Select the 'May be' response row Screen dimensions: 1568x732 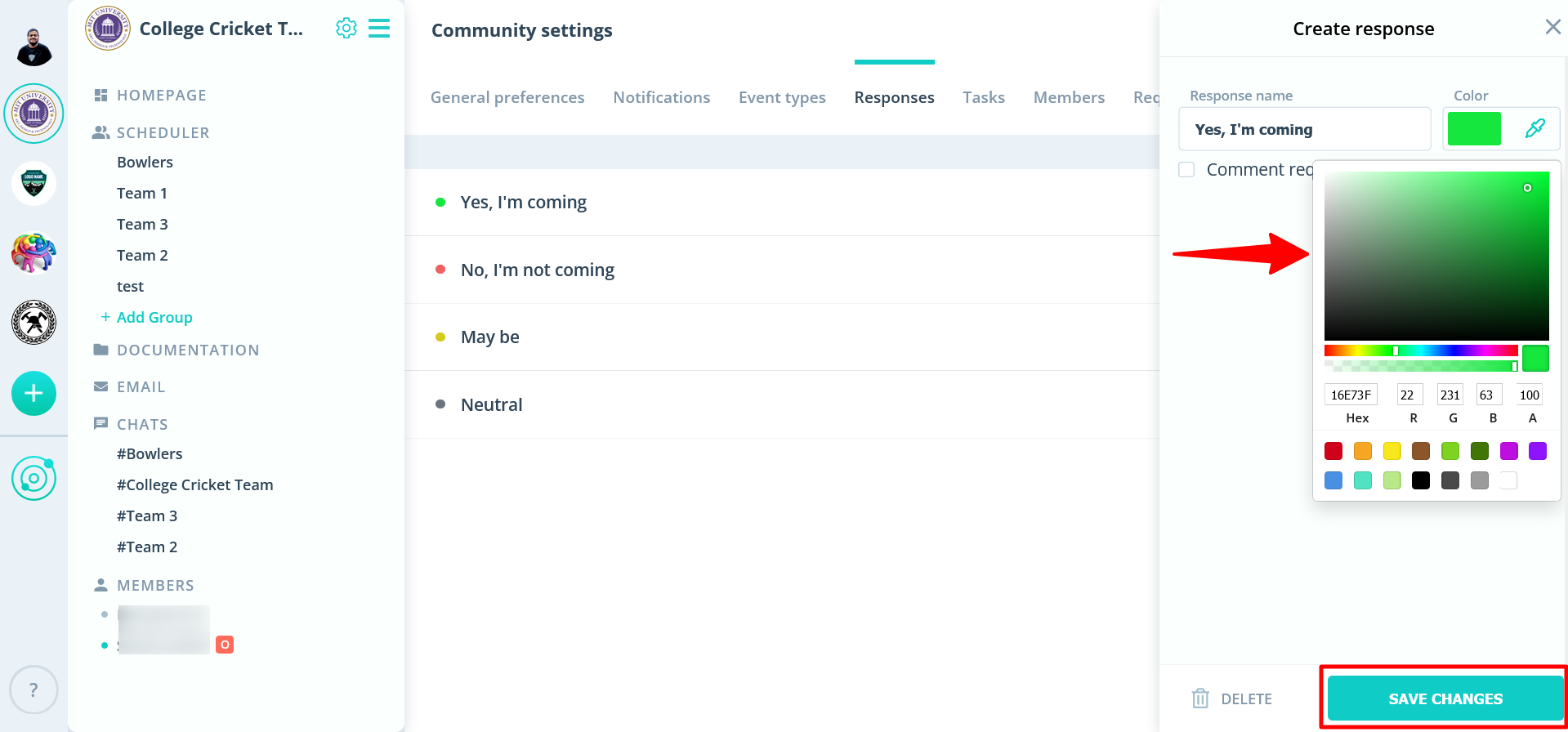click(782, 337)
